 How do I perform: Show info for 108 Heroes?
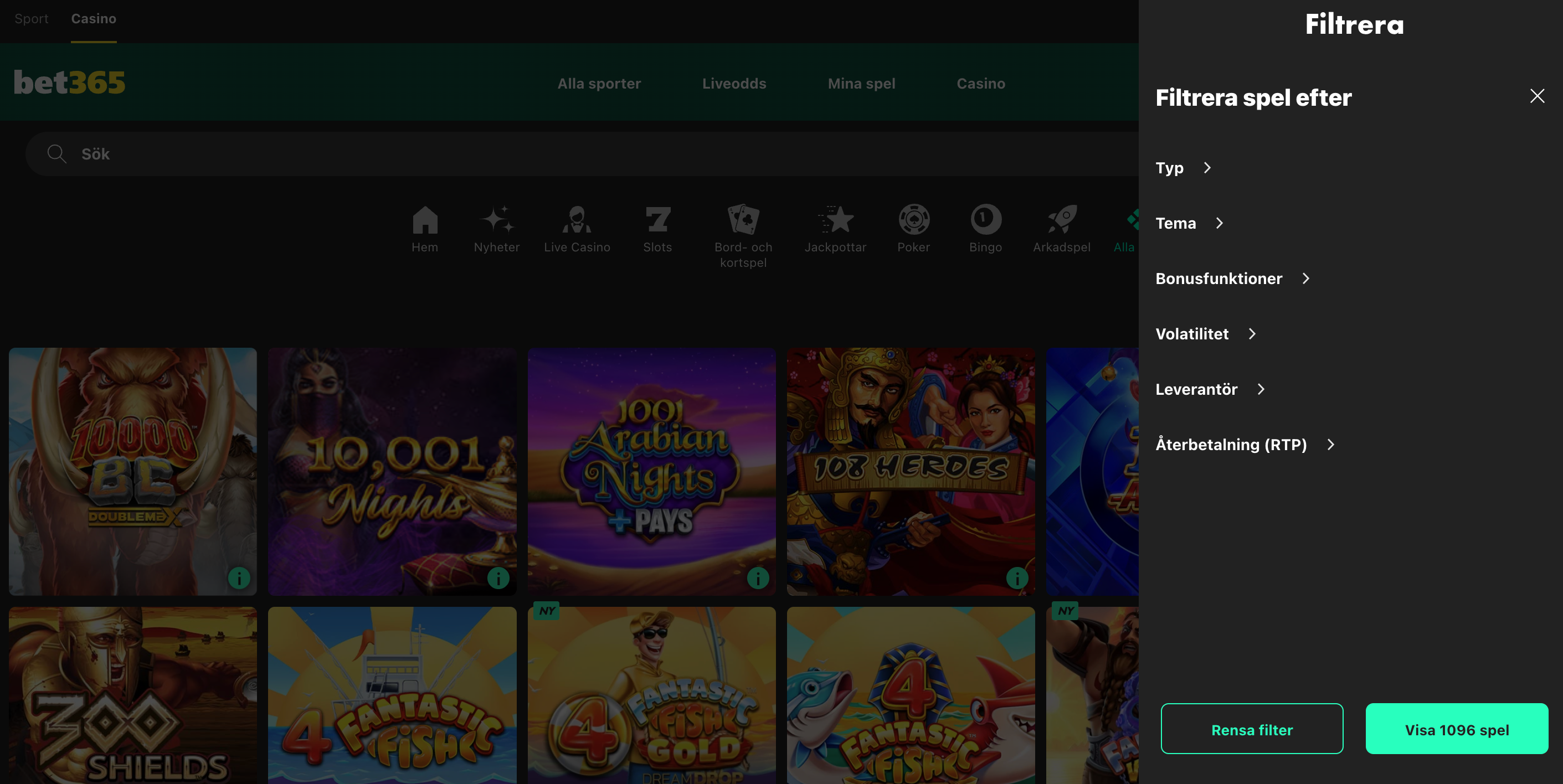[x=1017, y=579]
